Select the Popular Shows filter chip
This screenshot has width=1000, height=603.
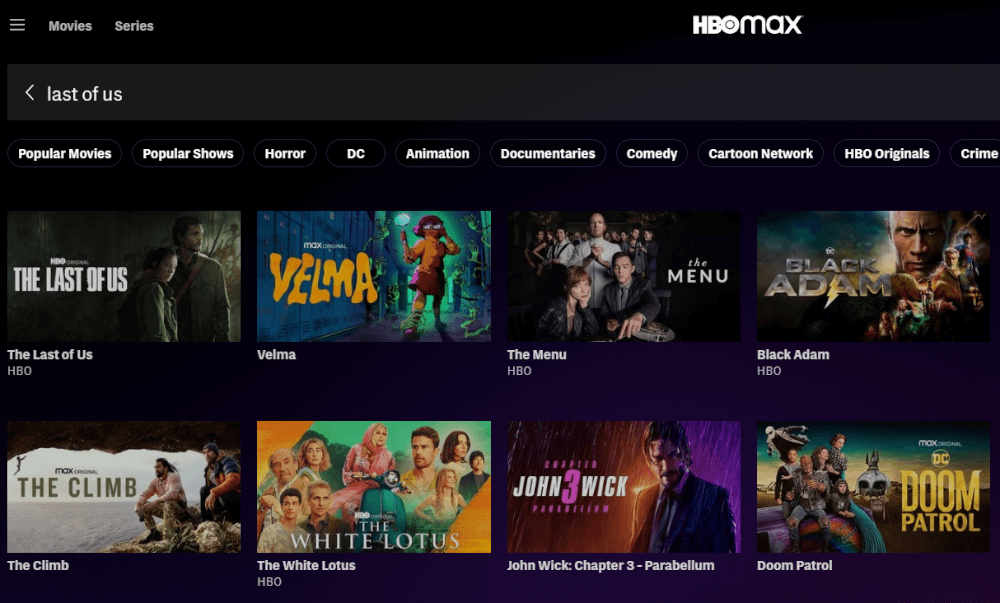[x=188, y=154]
